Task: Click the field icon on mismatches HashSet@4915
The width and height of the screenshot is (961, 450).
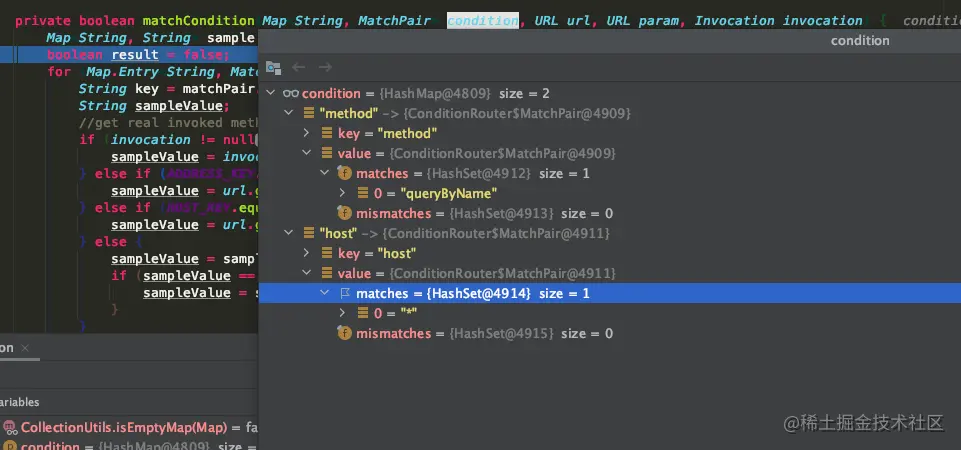Action: (344, 334)
